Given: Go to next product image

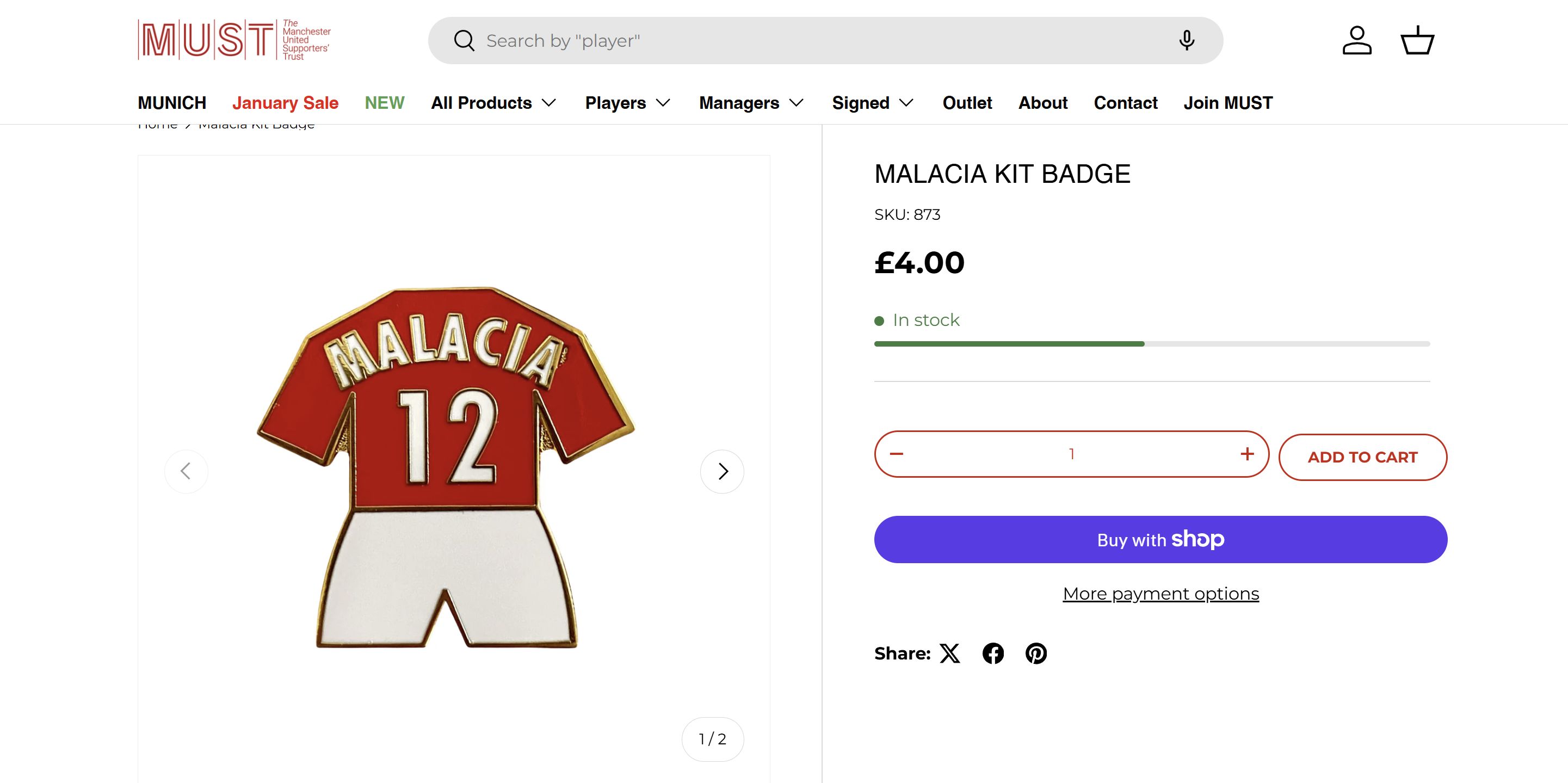Looking at the screenshot, I should [x=722, y=471].
